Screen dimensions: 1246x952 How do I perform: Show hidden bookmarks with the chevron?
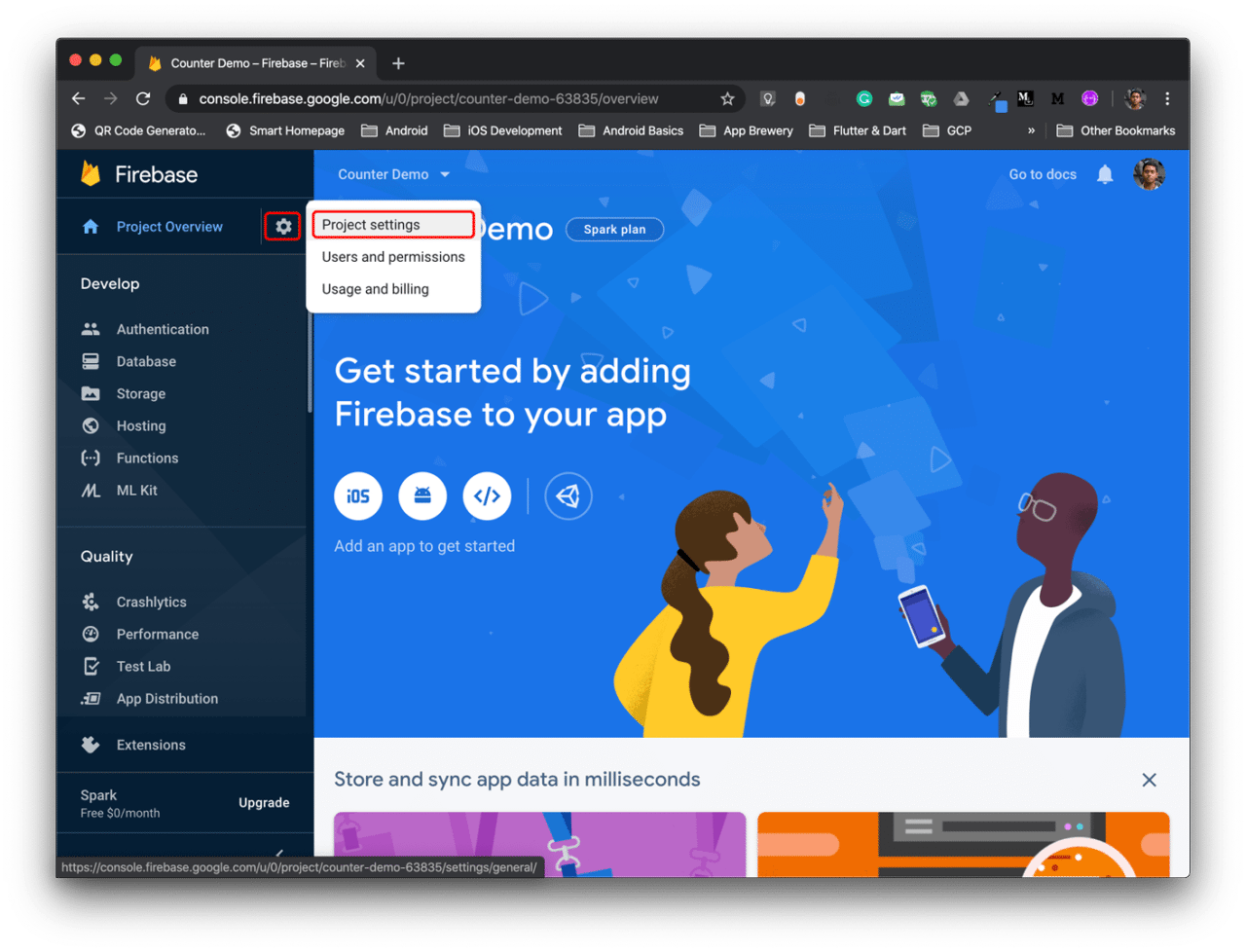[x=1031, y=130]
